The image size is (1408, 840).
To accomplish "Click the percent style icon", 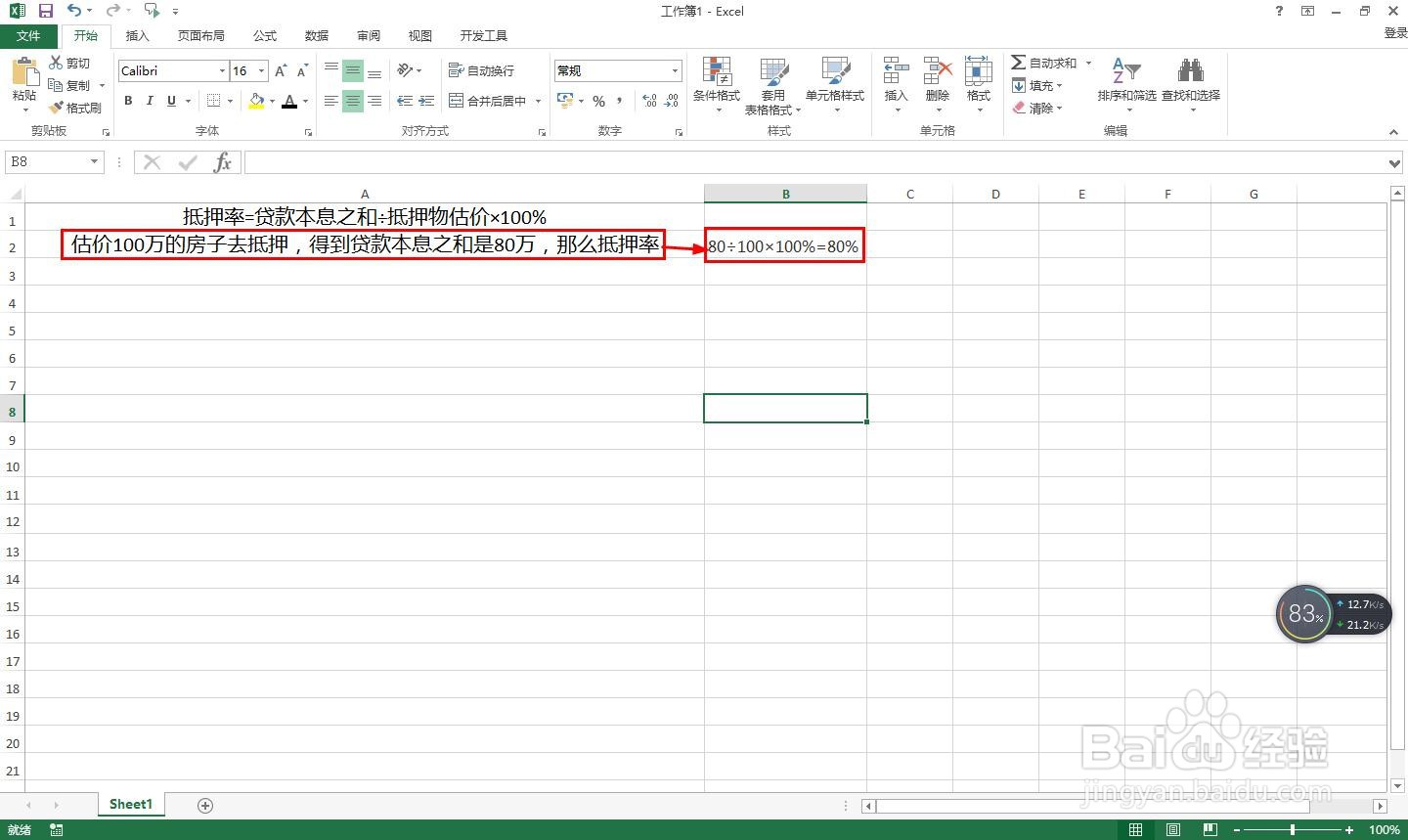I will tap(598, 101).
